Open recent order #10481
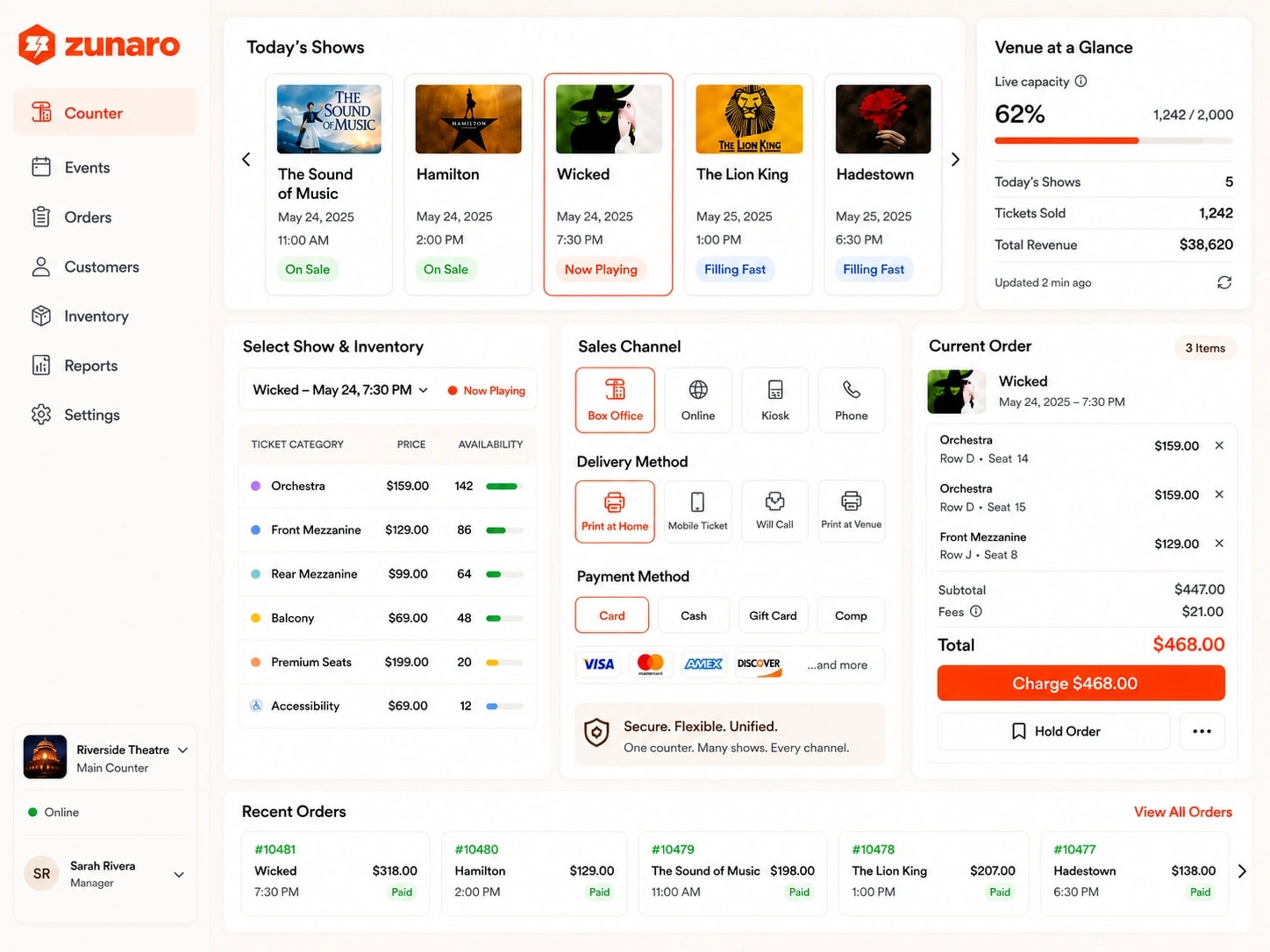 click(x=335, y=873)
